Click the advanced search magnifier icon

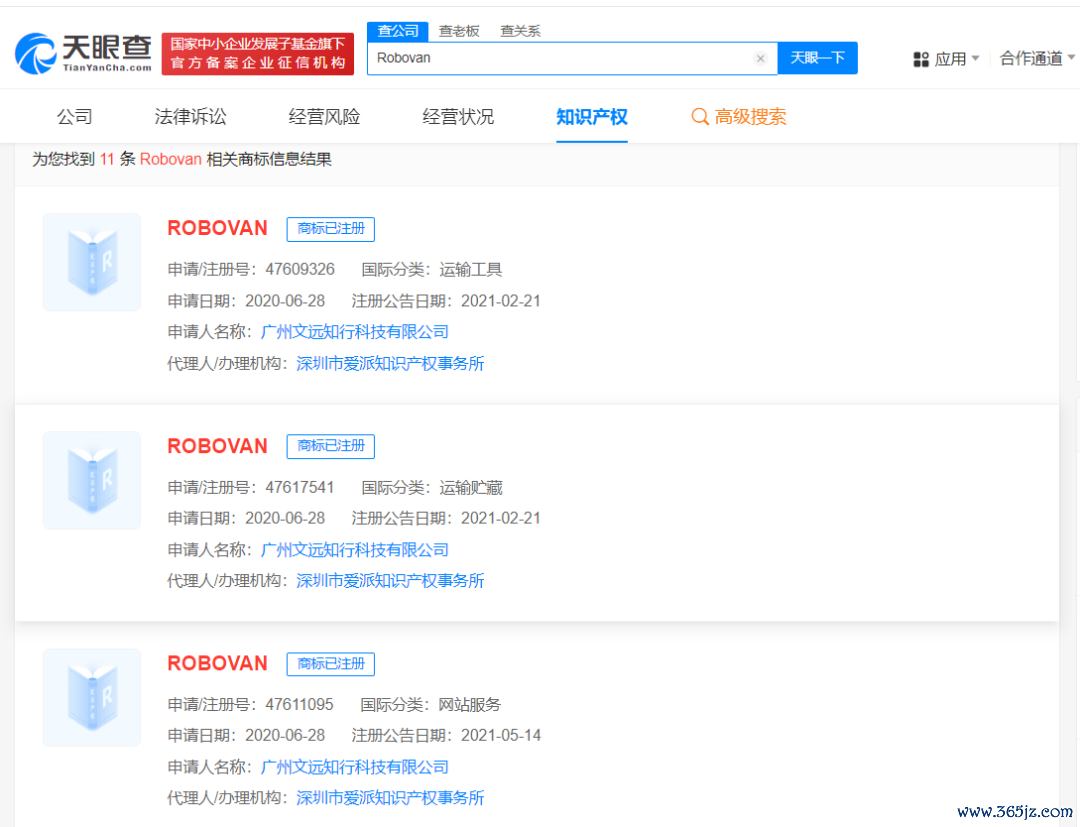point(700,117)
